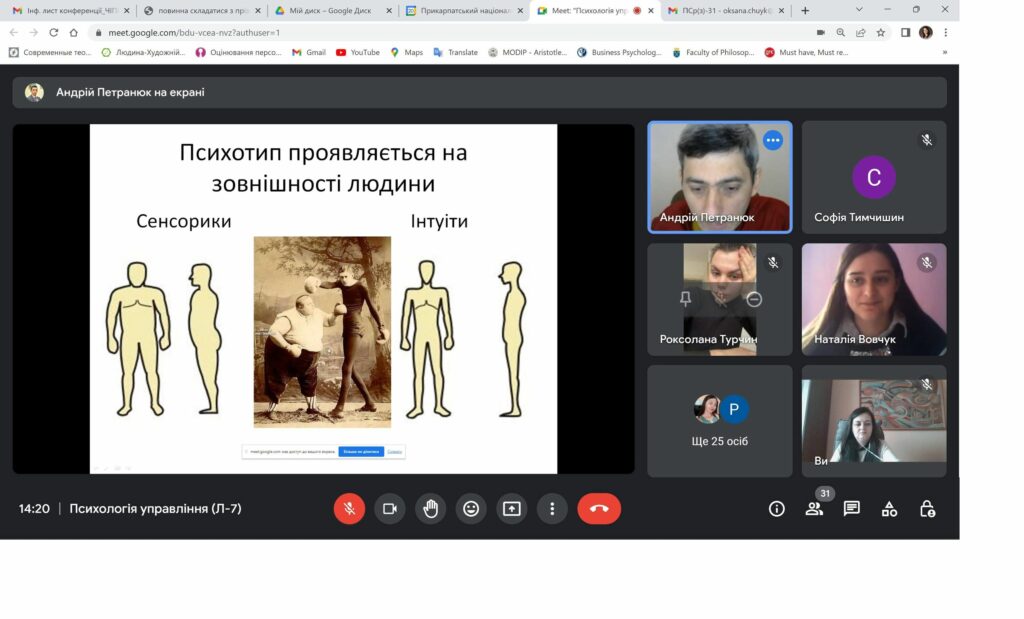Raise hand in the meeting
The width and height of the screenshot is (1024, 619).
(x=430, y=509)
